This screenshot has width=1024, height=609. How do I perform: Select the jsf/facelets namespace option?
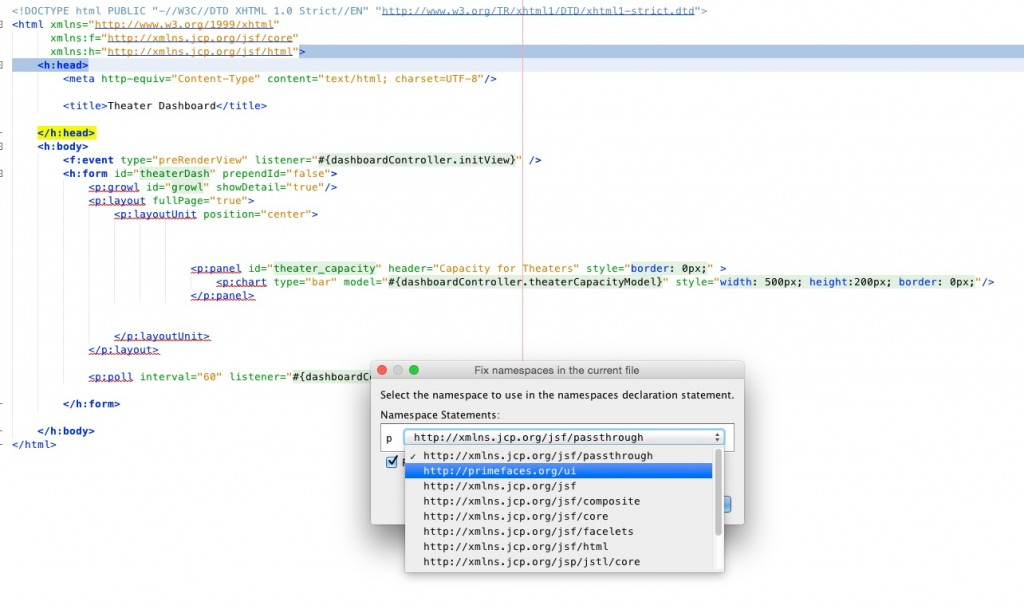(558, 531)
